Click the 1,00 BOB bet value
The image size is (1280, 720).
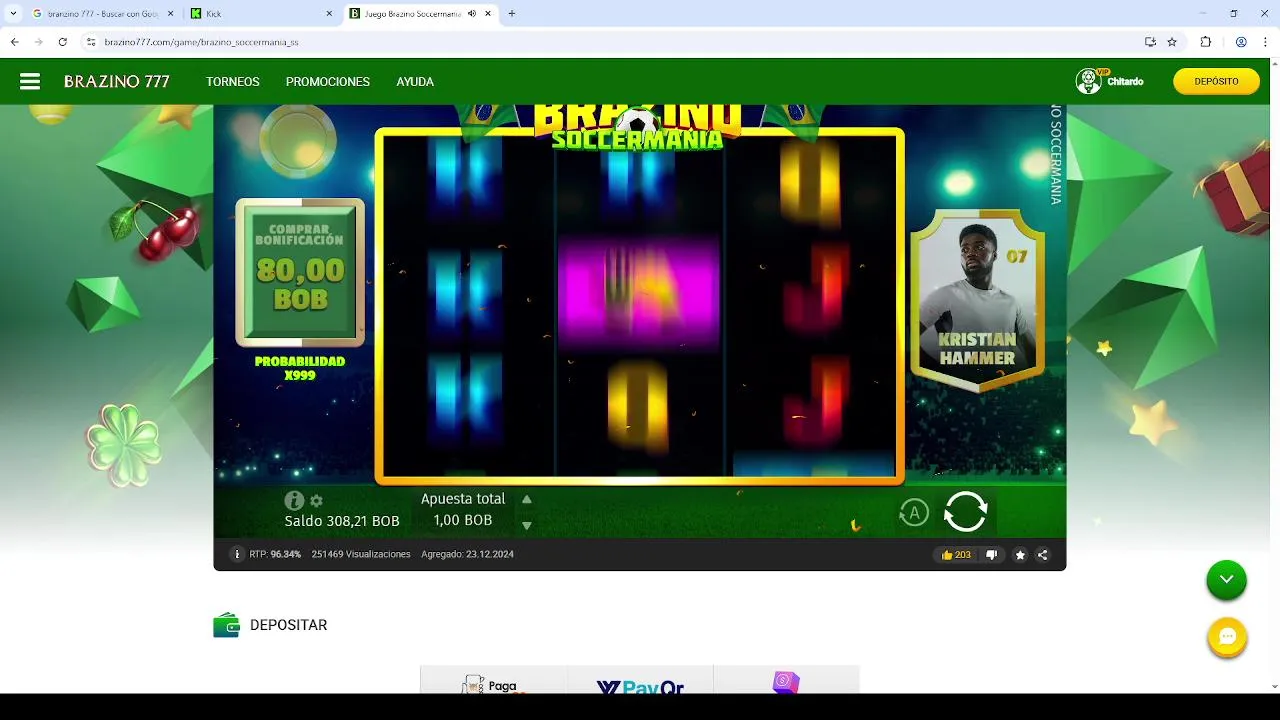463,520
